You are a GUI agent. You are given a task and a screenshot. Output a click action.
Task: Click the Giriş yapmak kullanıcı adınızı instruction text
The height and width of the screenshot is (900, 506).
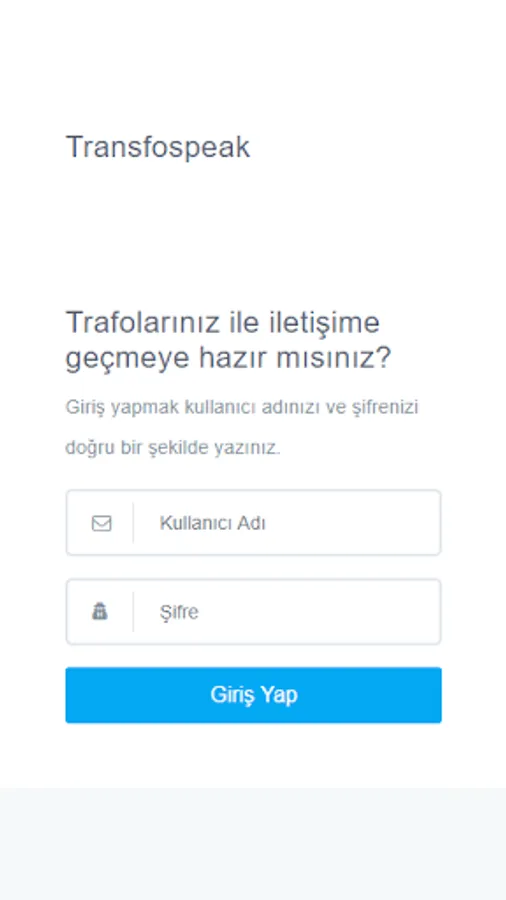pos(242,408)
